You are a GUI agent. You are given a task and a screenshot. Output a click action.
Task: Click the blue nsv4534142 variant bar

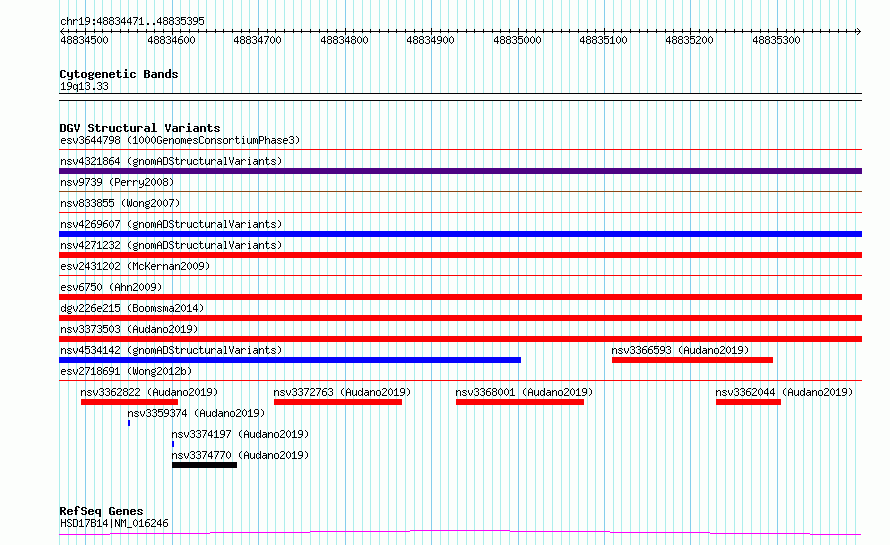pyautogui.click(x=290, y=360)
